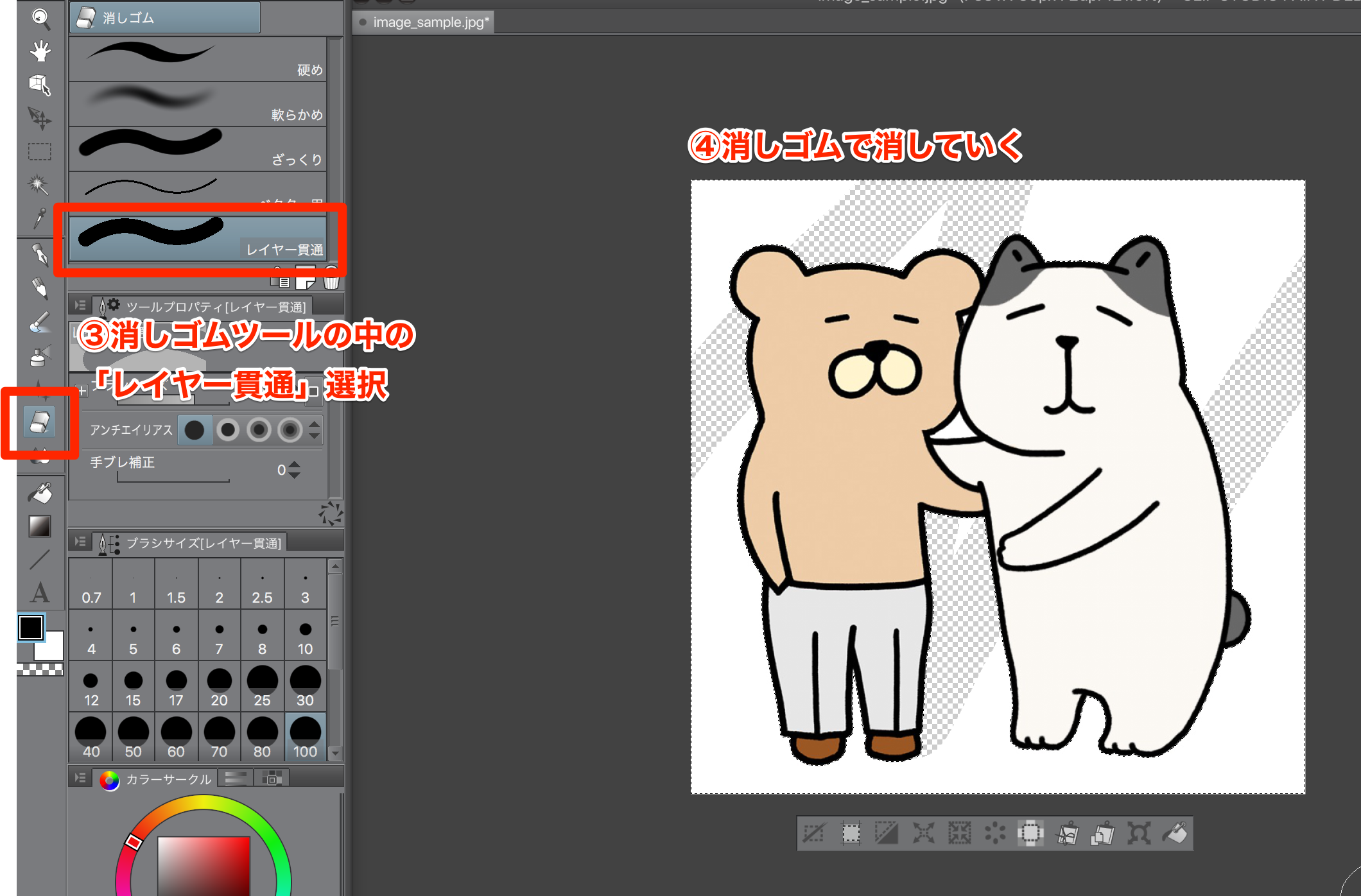
Task: Select the Figure line tool
Action: (40, 560)
